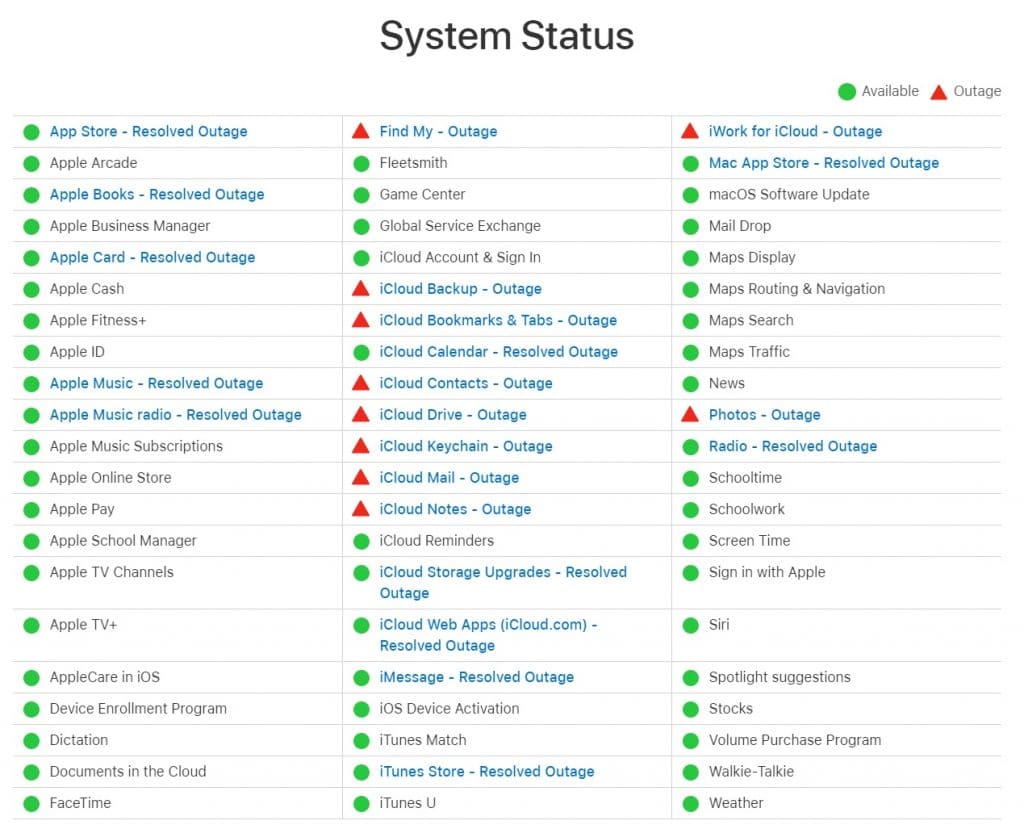View the Photos - Outage details
Image resolution: width=1024 pixels, height=829 pixels.
(764, 415)
